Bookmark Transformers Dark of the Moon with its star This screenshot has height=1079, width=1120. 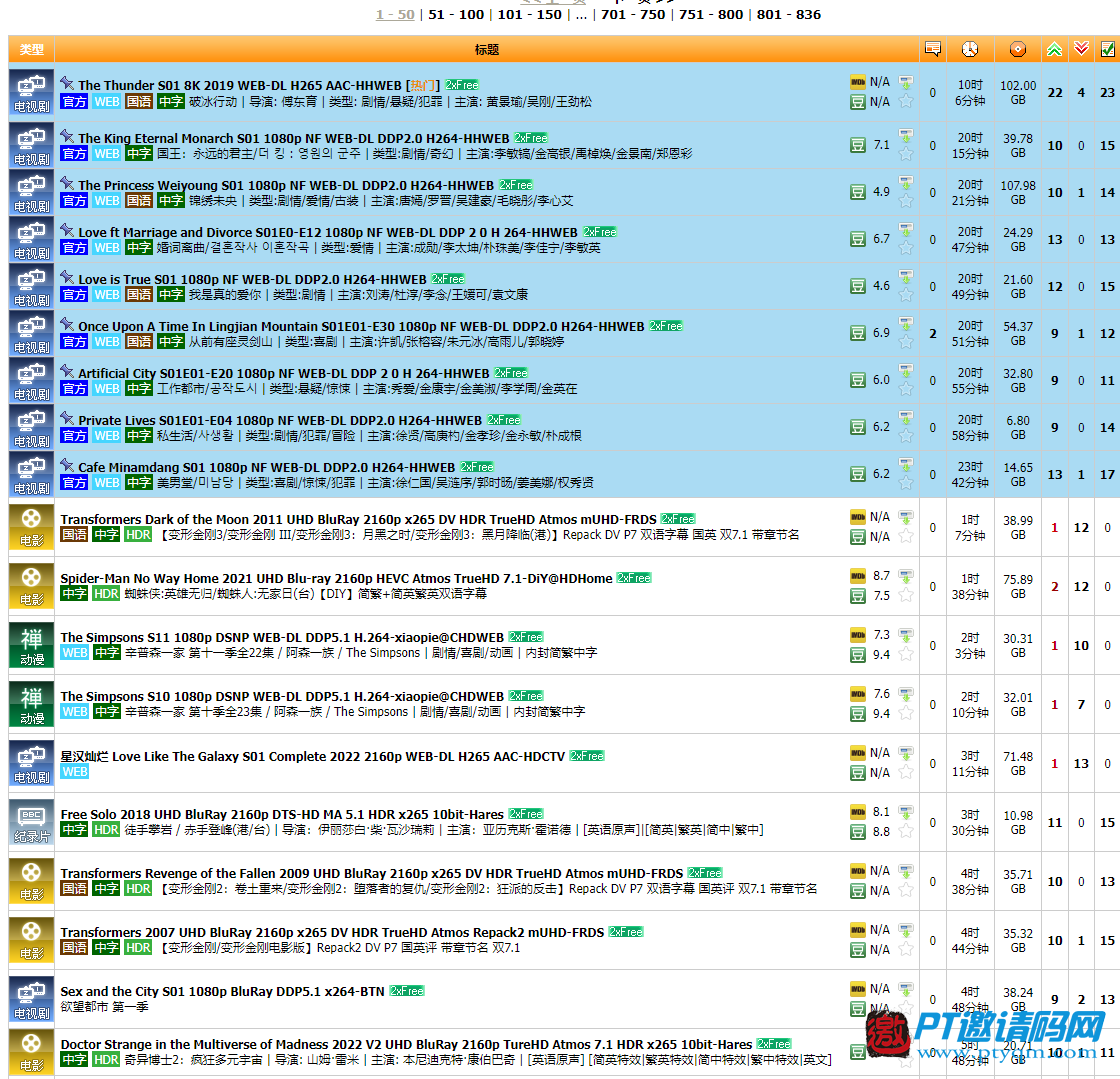click(906, 536)
